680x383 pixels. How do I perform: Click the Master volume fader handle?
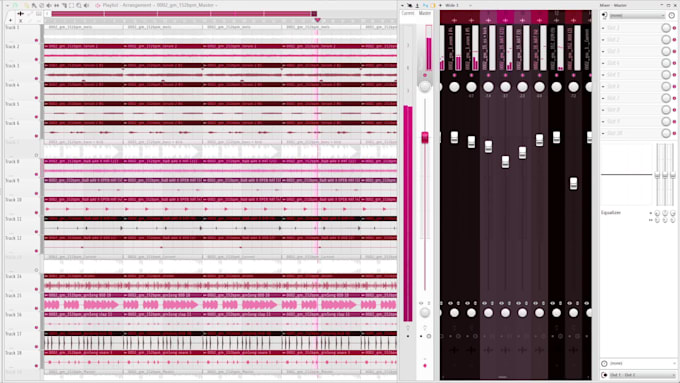coord(425,137)
